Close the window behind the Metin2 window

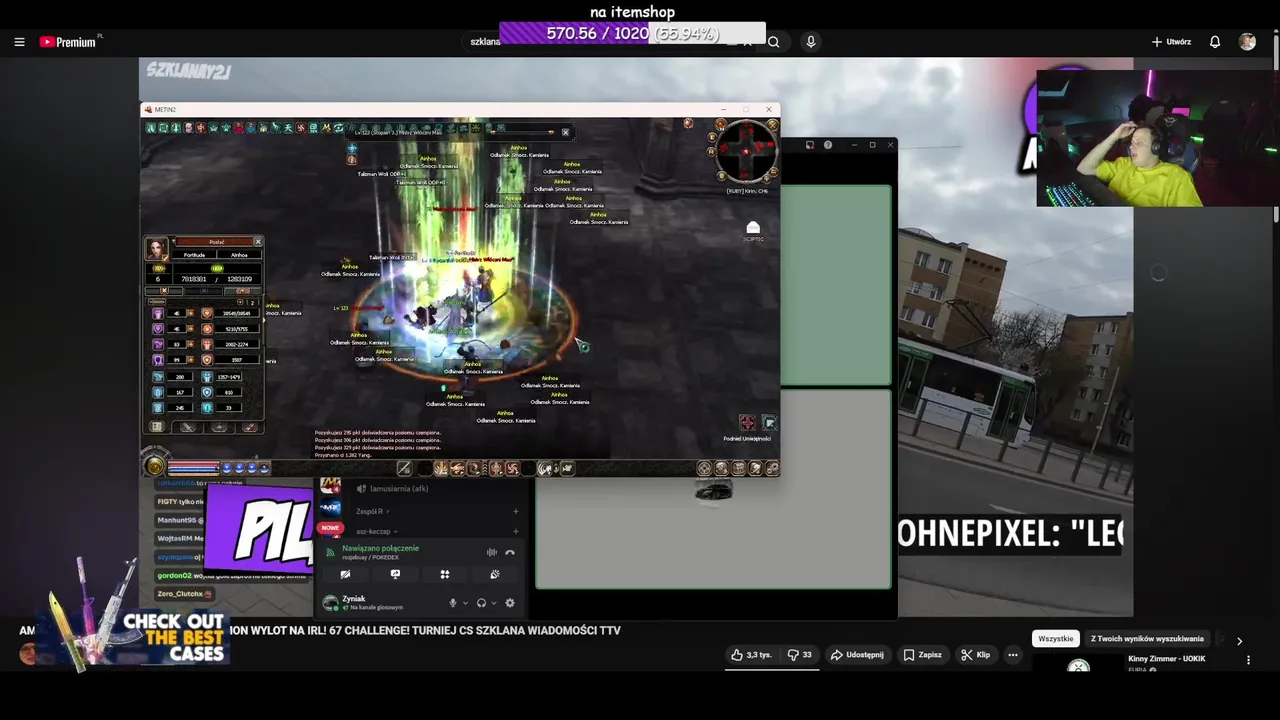[890, 145]
